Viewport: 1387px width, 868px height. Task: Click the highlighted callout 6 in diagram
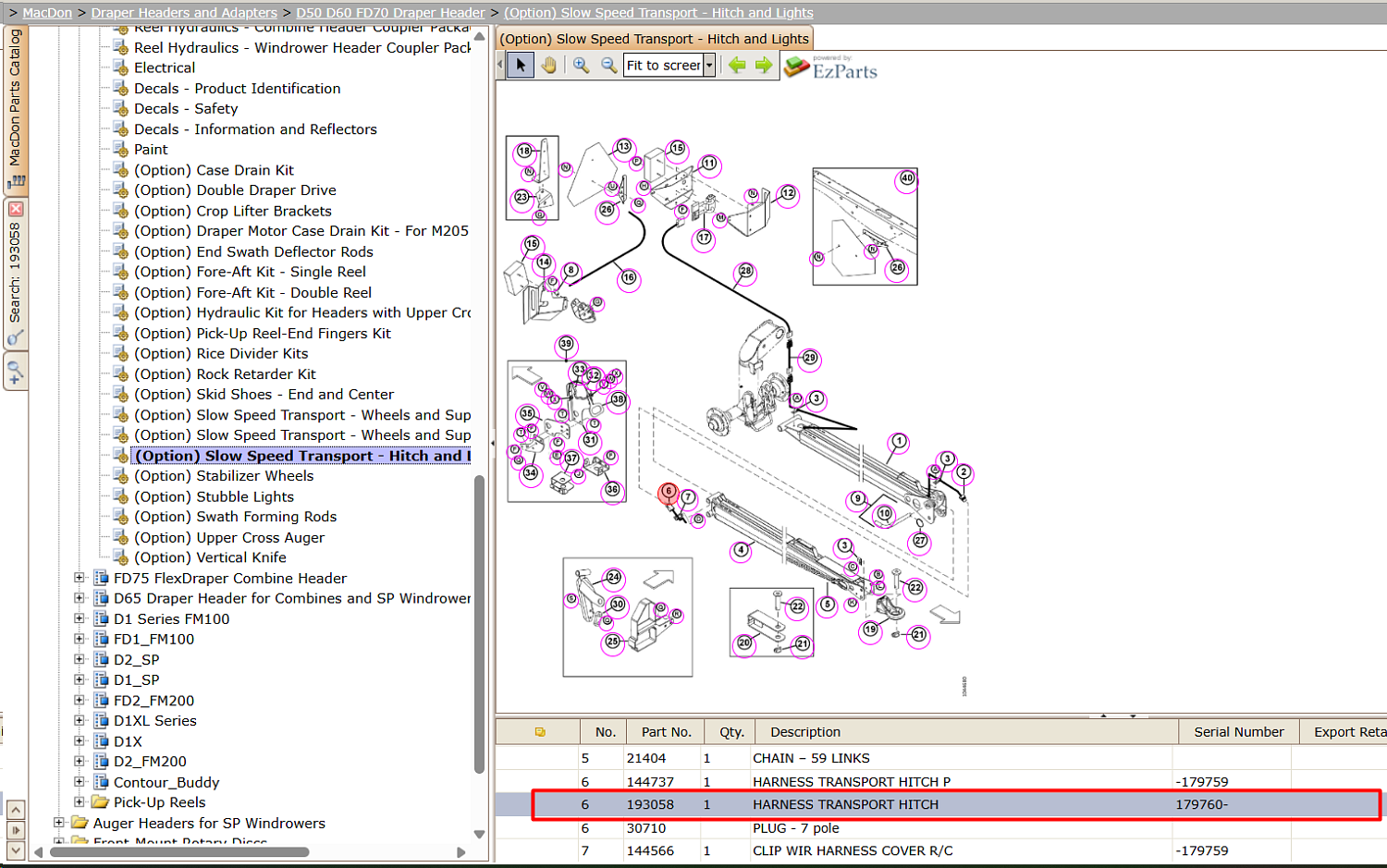click(x=669, y=492)
